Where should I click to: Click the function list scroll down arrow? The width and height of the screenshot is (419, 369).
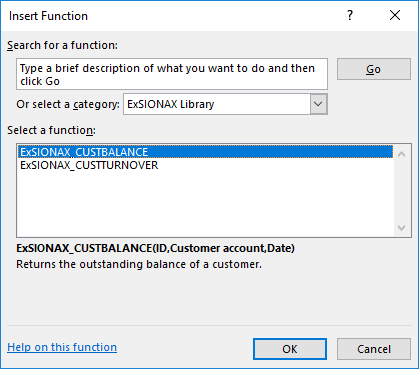(402, 228)
